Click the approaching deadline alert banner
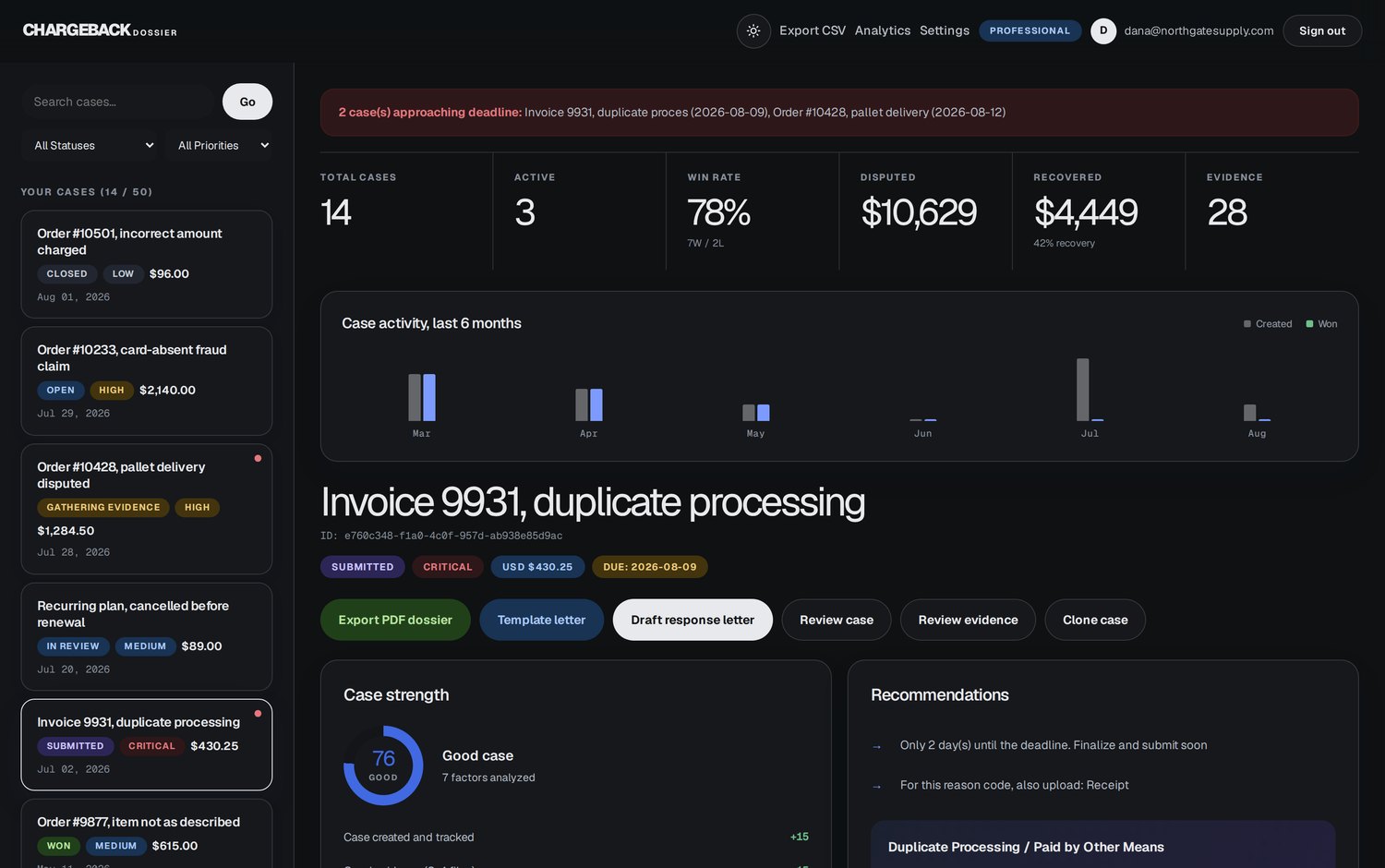The width and height of the screenshot is (1385, 868). tap(839, 113)
